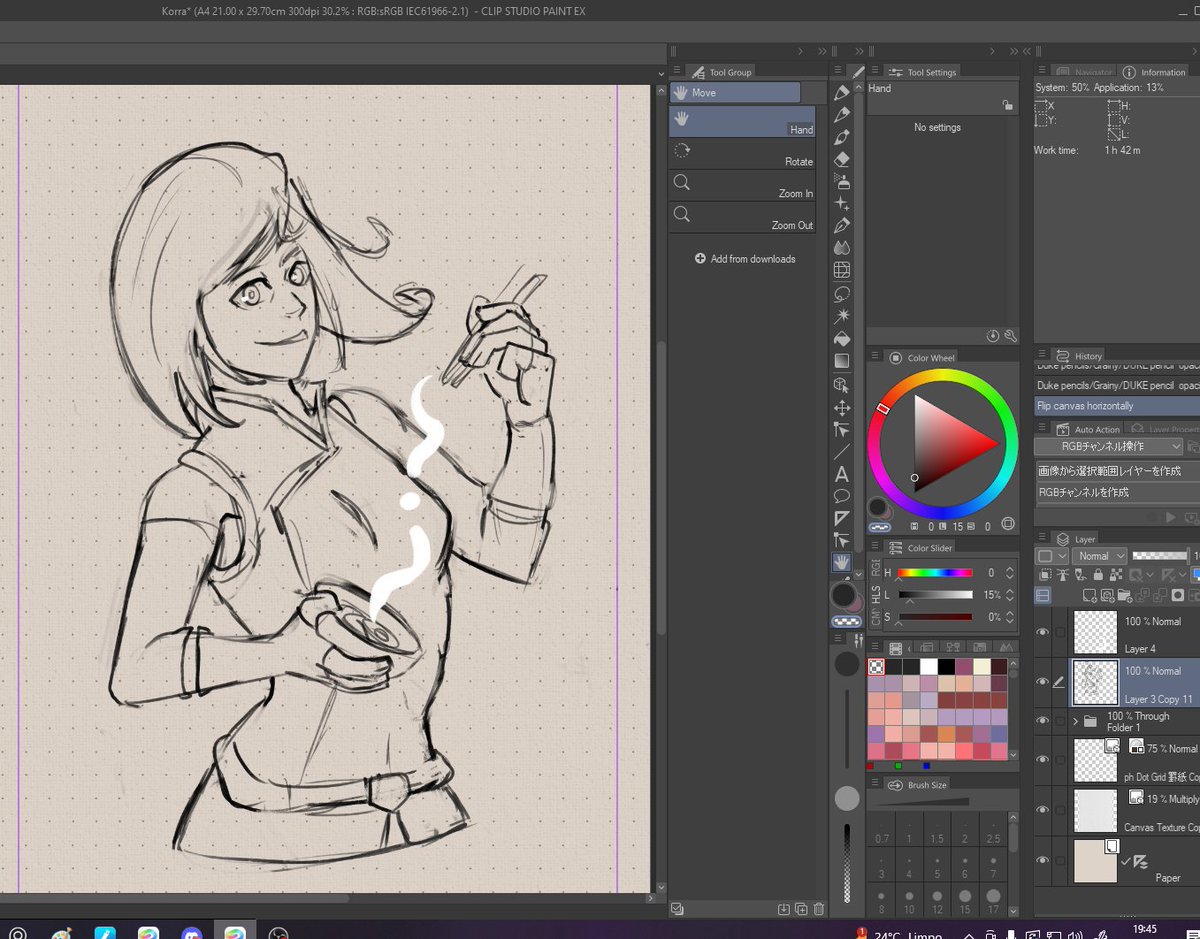Click the Hand tool in vertical toolbar
Screen dimensions: 1200x939
click(842, 562)
